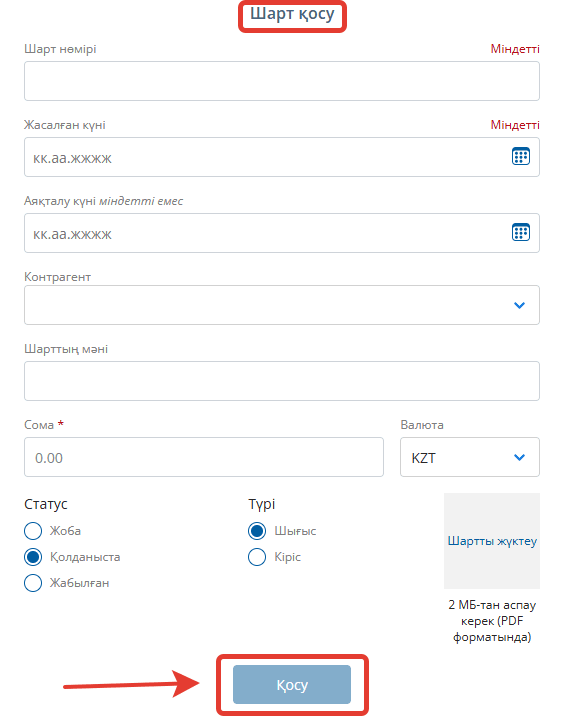Choose Шығыс as contract type
The image size is (578, 725).
pyautogui.click(x=257, y=531)
